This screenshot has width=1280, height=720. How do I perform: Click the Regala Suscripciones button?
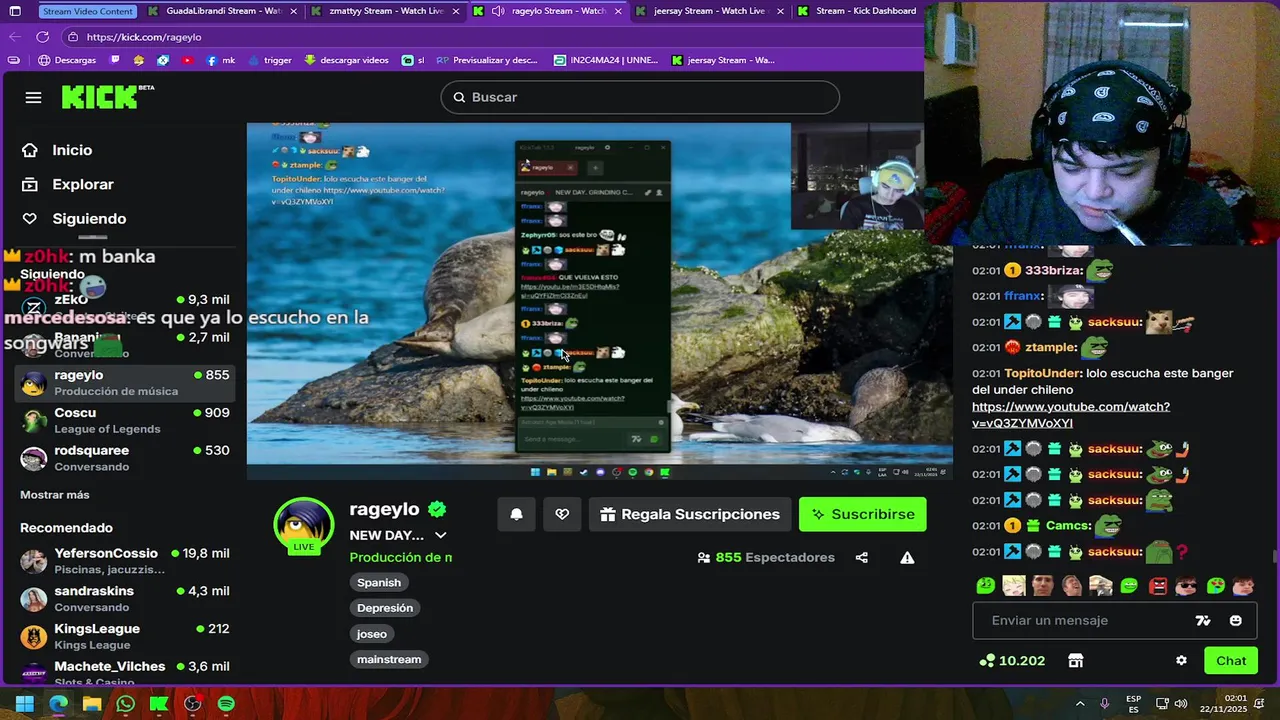pos(690,514)
